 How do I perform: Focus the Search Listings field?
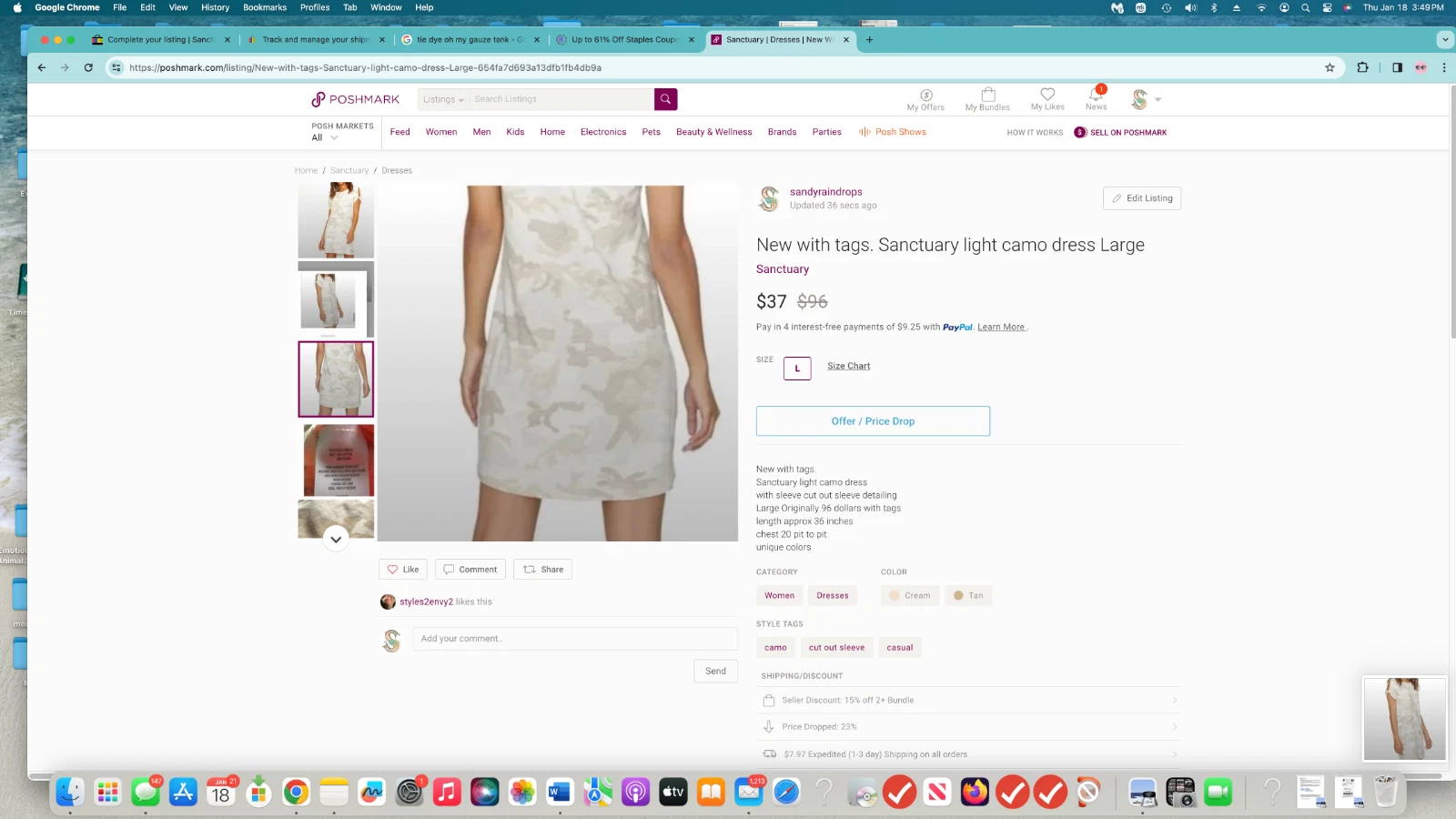click(561, 99)
